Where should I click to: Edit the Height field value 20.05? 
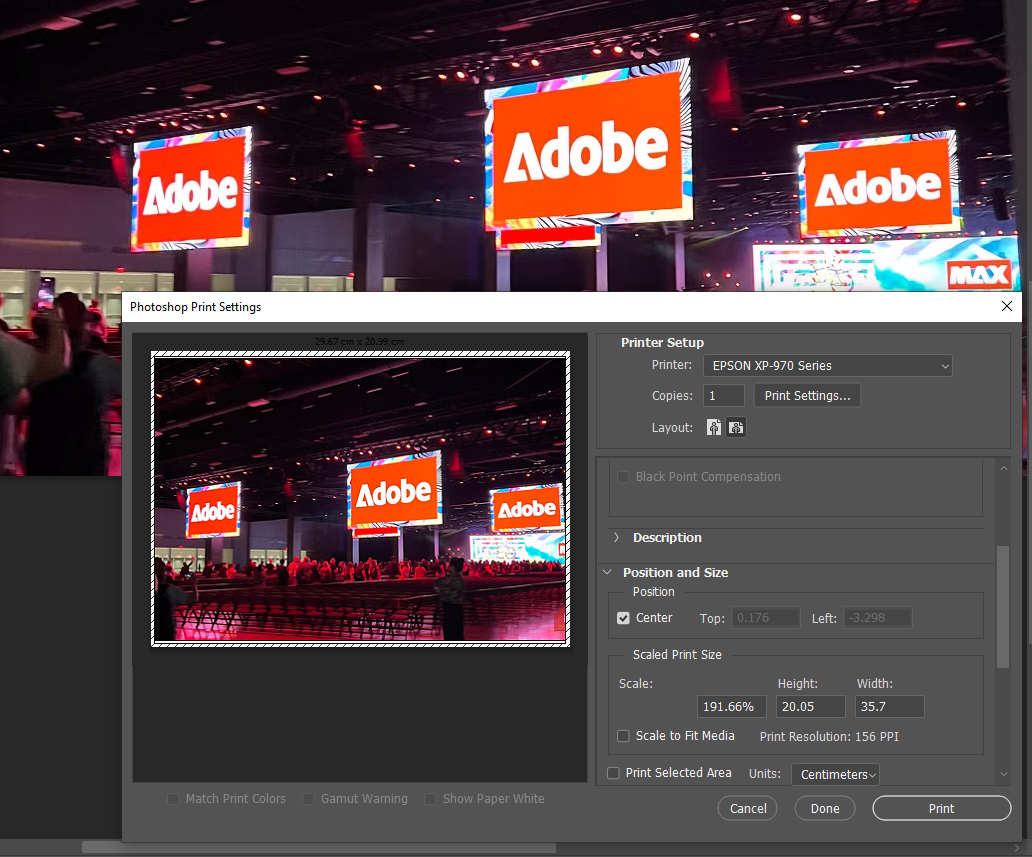click(x=810, y=706)
